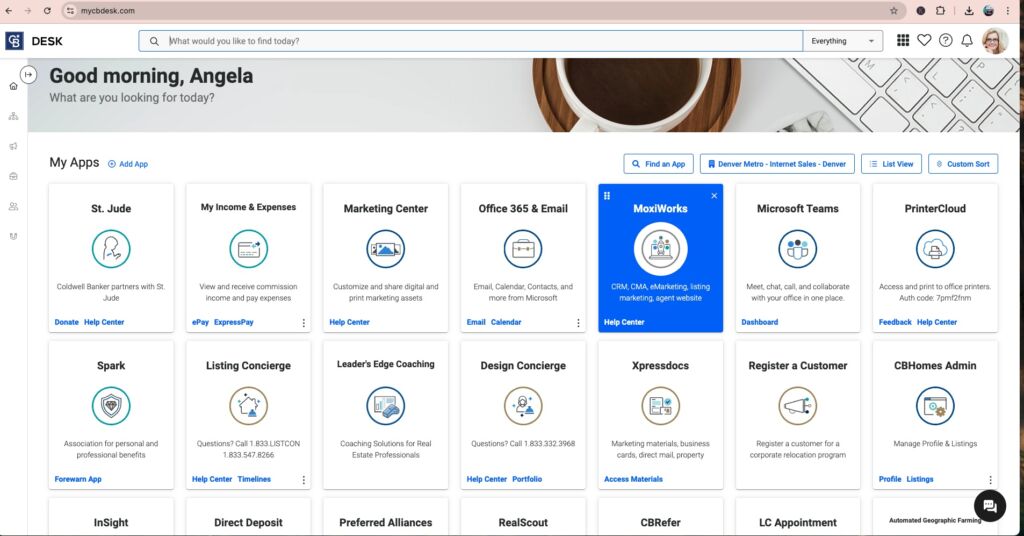1024x536 pixels.
Task: Launch the Xpressdocs icon
Action: tap(660, 405)
